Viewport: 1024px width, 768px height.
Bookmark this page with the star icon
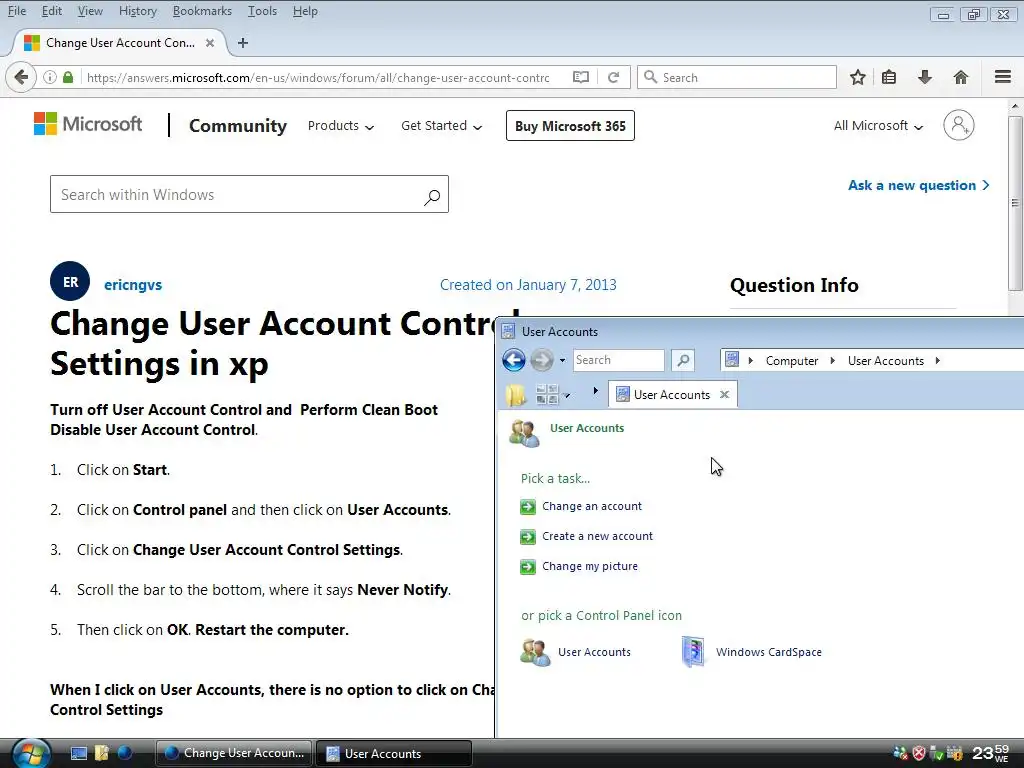(x=857, y=77)
